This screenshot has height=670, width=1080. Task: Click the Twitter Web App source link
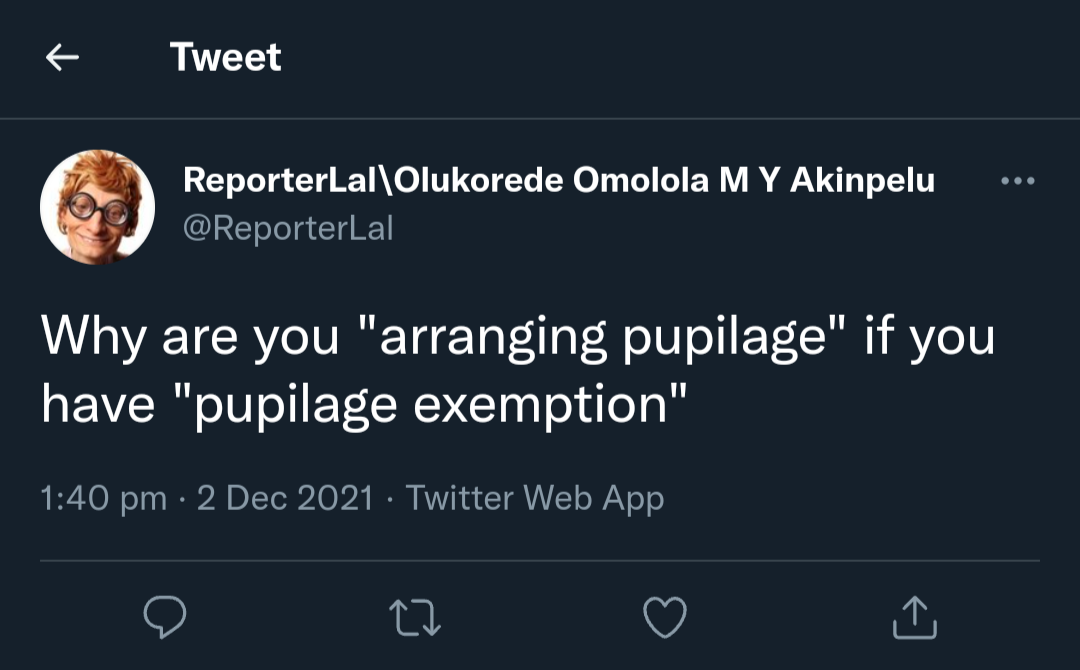click(535, 498)
